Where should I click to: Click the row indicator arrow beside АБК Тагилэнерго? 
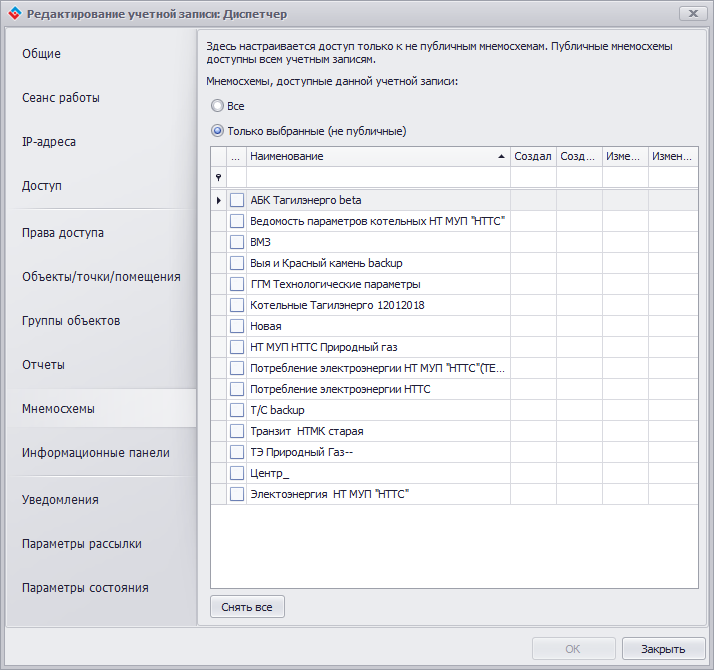pos(219,200)
